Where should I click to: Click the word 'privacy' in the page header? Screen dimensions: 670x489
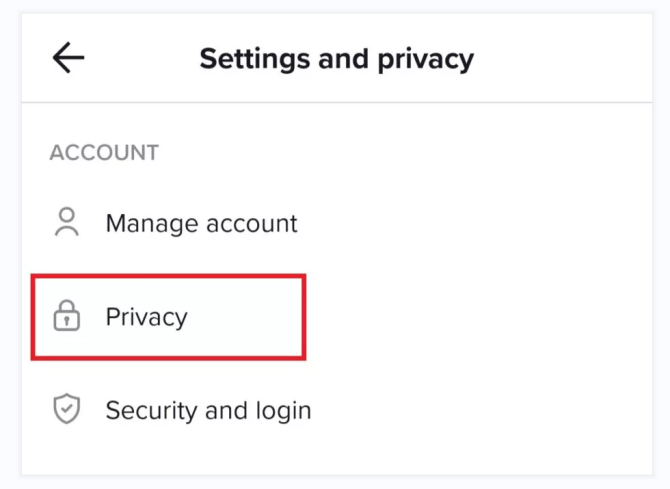tap(426, 60)
